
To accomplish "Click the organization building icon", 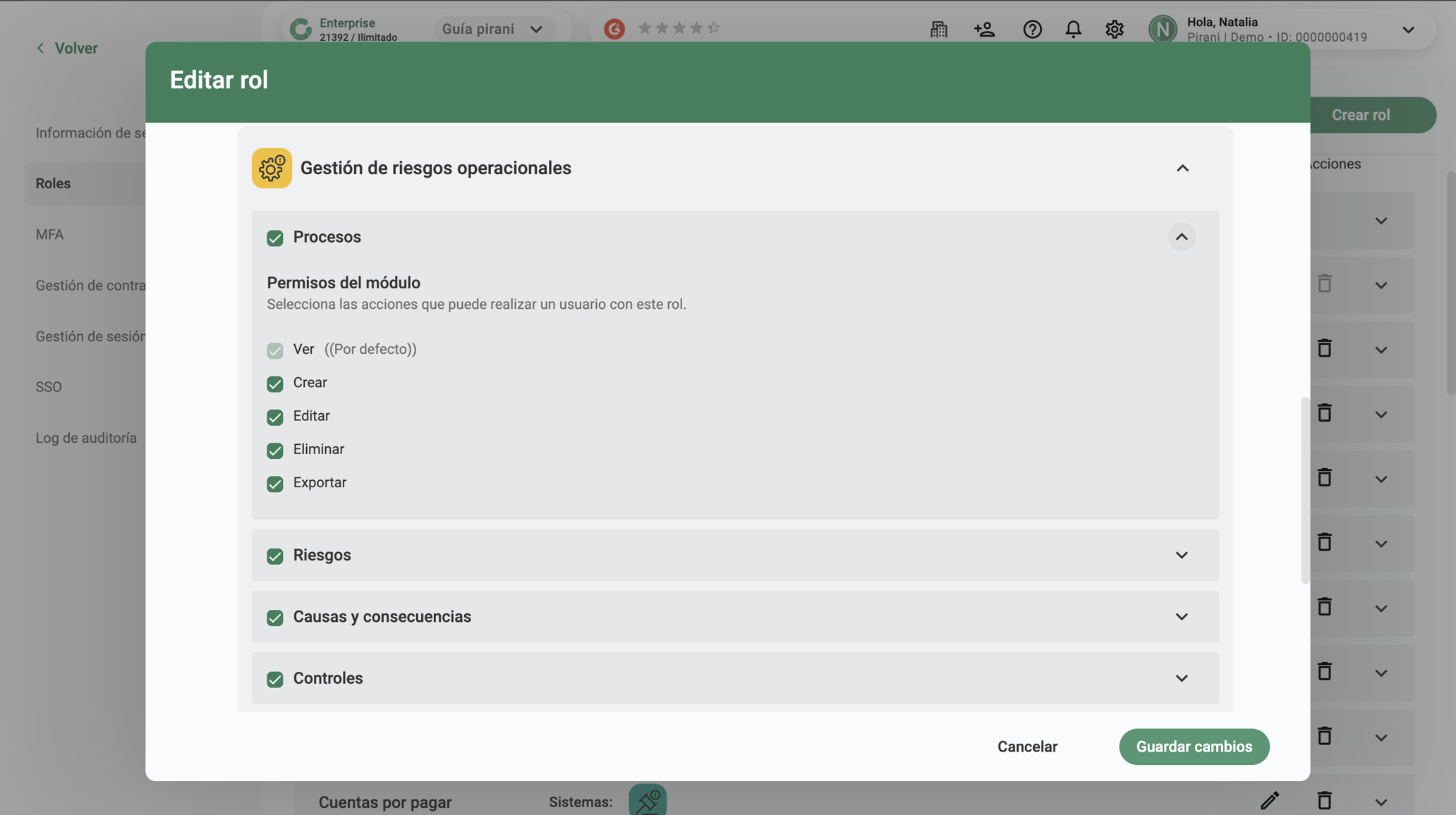I will (938, 29).
